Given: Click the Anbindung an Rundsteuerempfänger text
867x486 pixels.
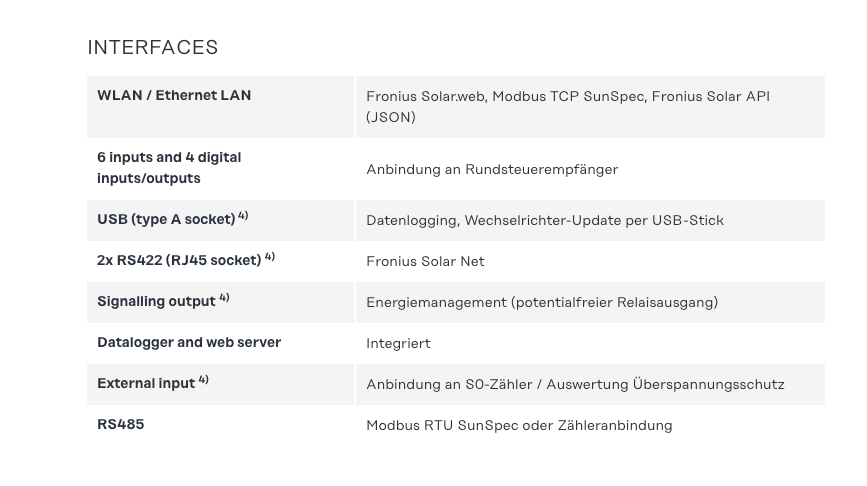Looking at the screenshot, I should click(x=492, y=169).
